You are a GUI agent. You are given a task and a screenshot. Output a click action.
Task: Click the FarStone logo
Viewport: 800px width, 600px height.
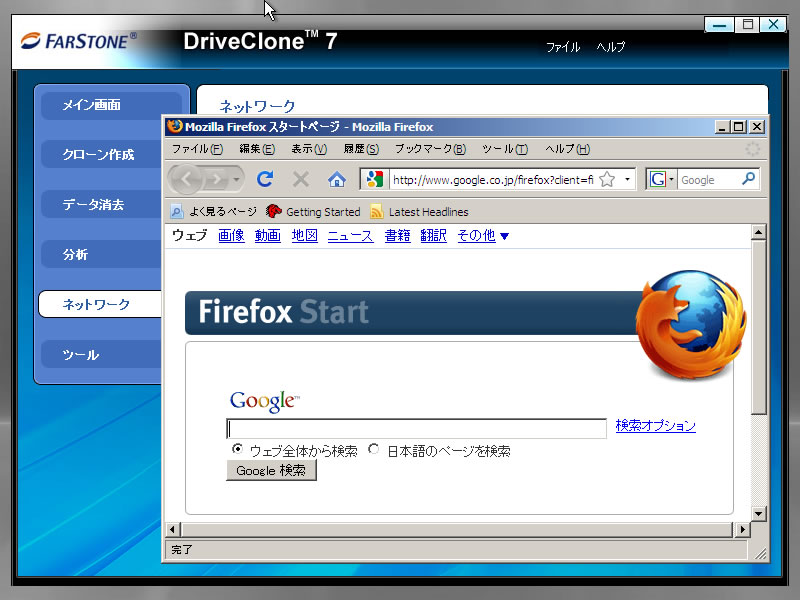79,41
